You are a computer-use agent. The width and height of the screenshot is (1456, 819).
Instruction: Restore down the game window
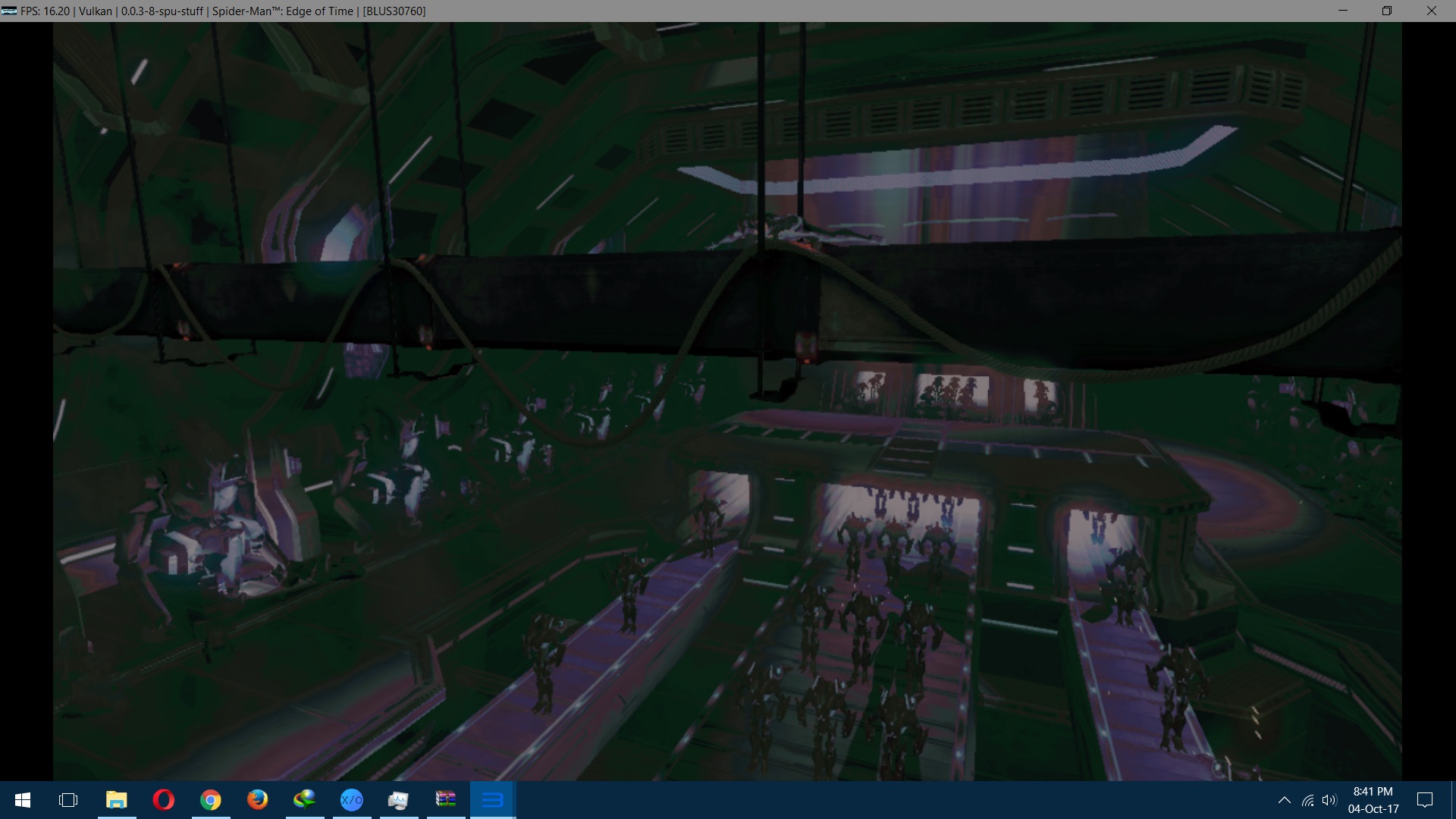pos(1386,11)
